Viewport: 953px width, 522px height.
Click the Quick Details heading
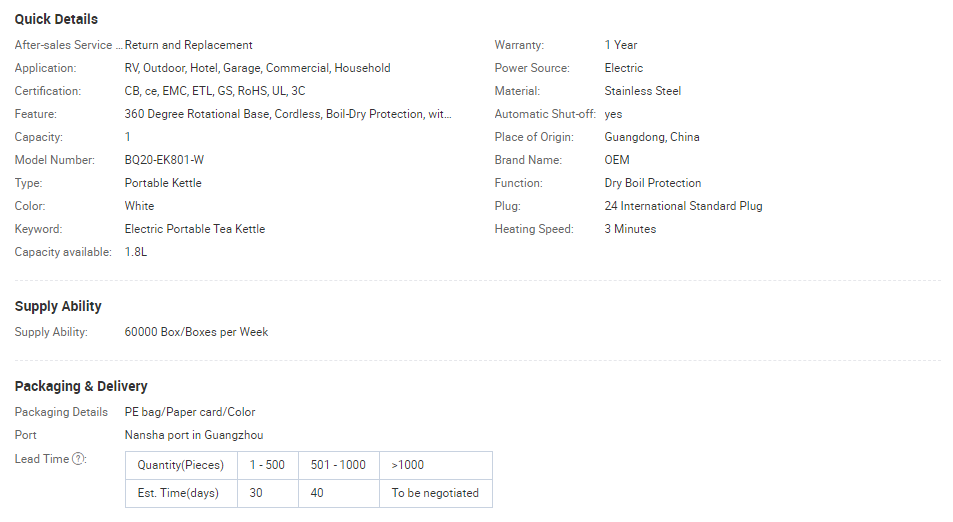[x=56, y=19]
